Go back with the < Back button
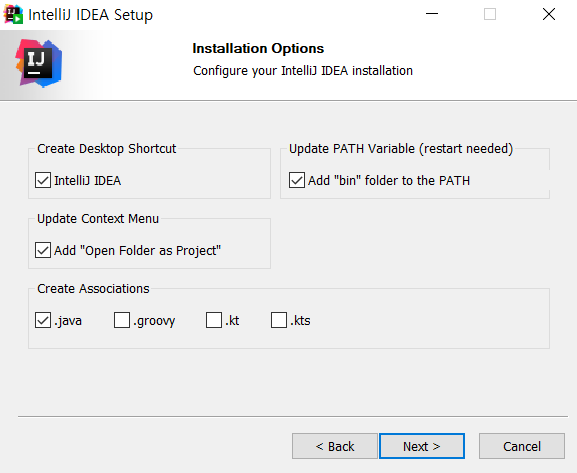 [335, 446]
